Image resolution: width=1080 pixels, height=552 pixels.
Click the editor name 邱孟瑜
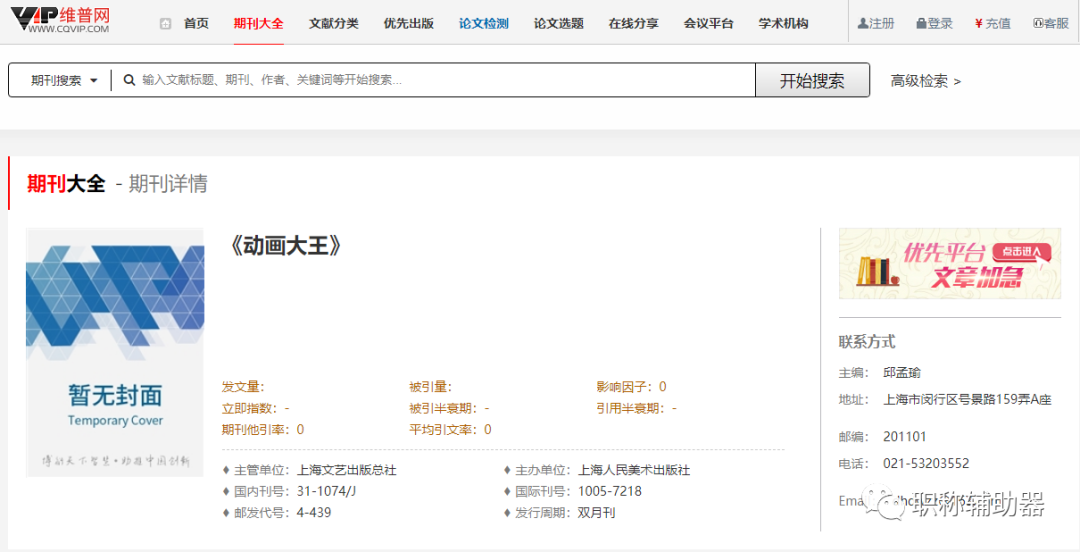[x=902, y=373]
